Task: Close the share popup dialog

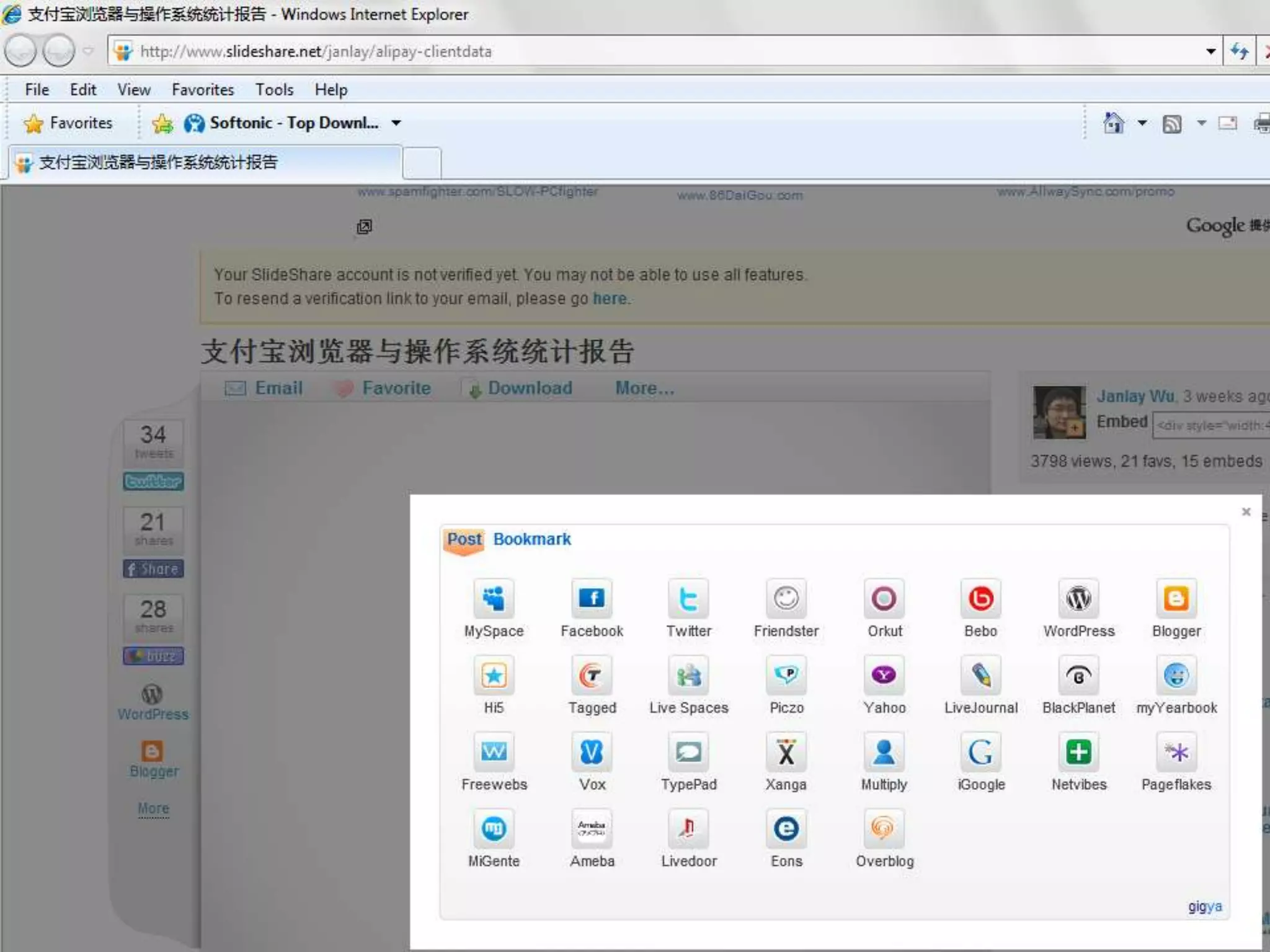Action: click(x=1246, y=511)
